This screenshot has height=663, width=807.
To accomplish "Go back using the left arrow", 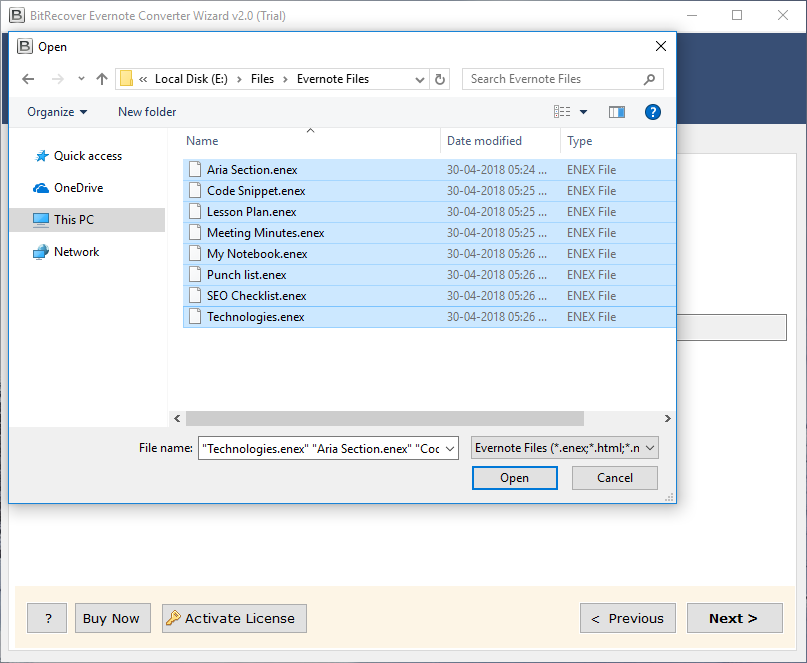I will pyautogui.click(x=28, y=79).
